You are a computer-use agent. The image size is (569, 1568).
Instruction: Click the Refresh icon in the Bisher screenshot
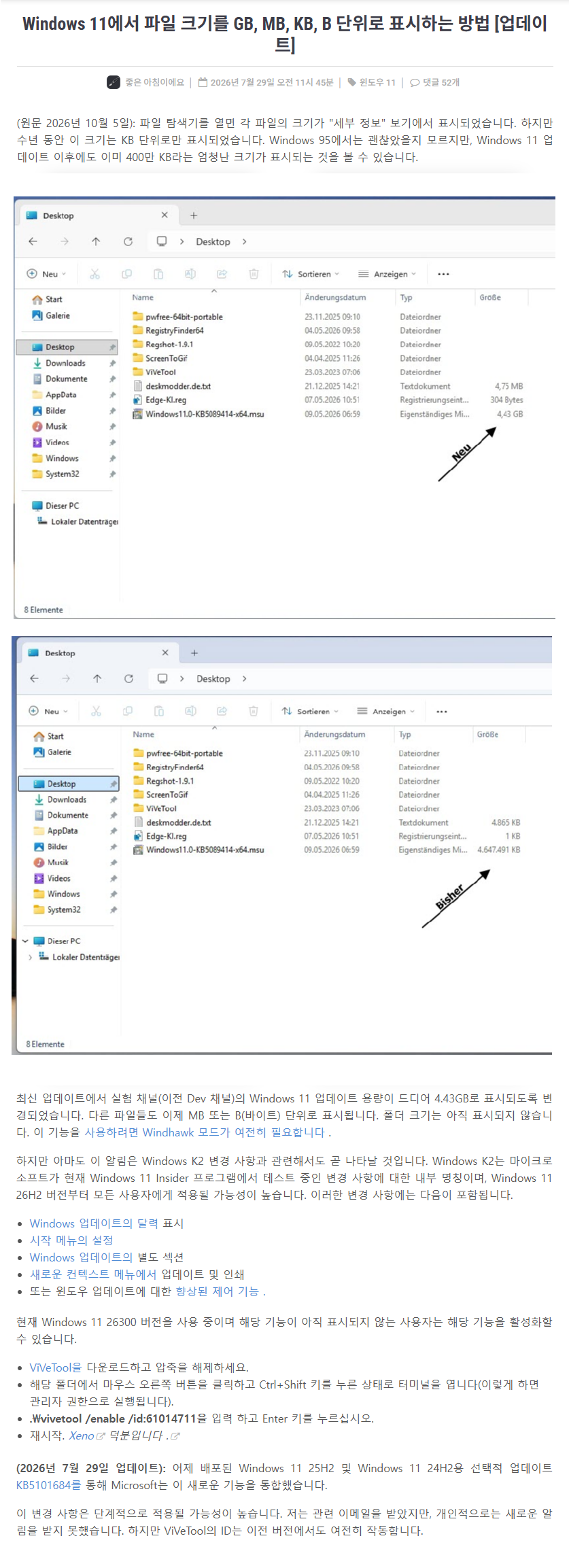click(x=128, y=678)
